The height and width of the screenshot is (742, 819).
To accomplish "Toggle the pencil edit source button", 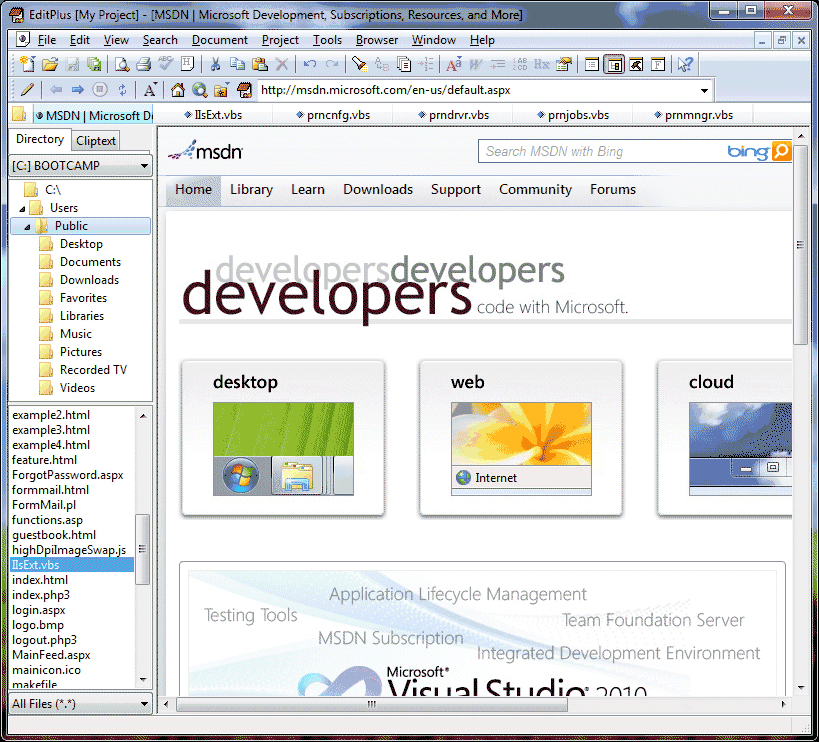I will [27, 90].
